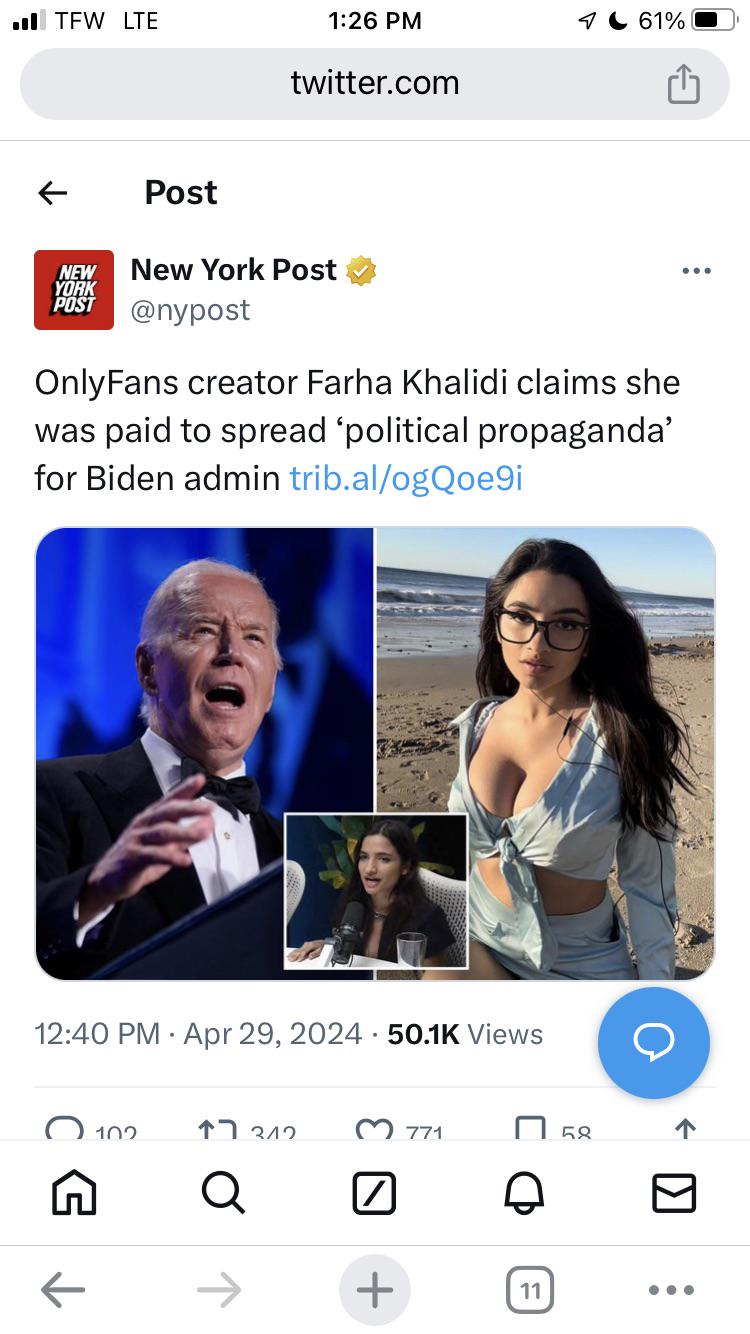This screenshot has height=1334, width=750.
Task: Open the Notifications bell
Action: coord(524,1193)
